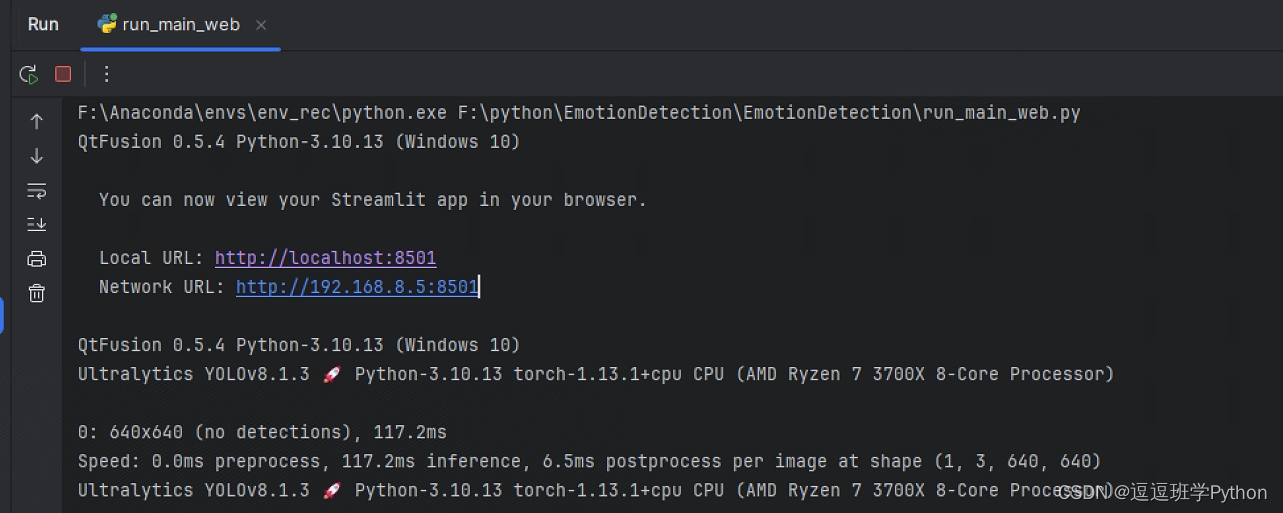
Task: Toggle scroll to end of output
Action: point(37,224)
